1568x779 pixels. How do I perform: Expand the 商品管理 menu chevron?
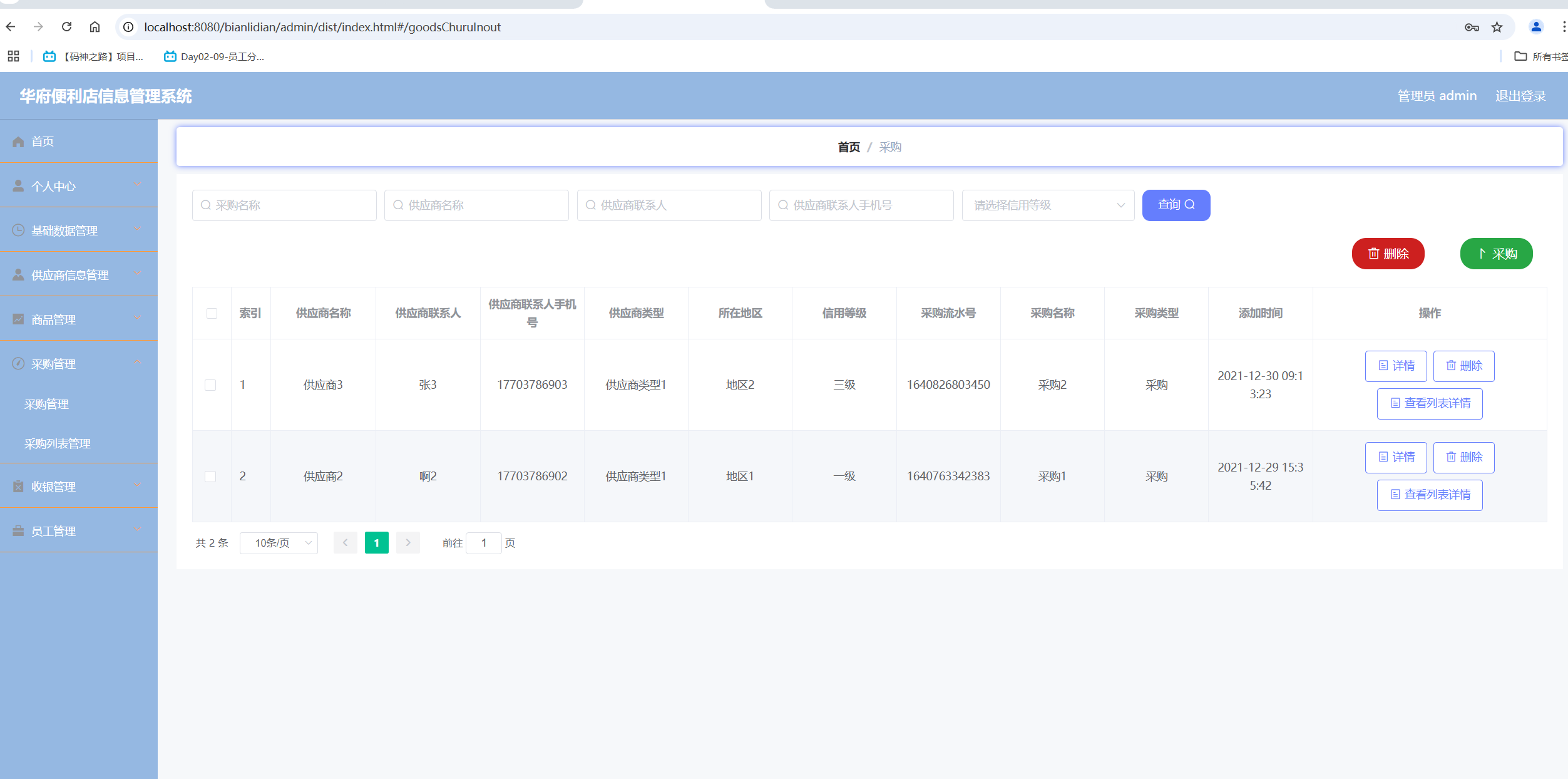point(138,319)
